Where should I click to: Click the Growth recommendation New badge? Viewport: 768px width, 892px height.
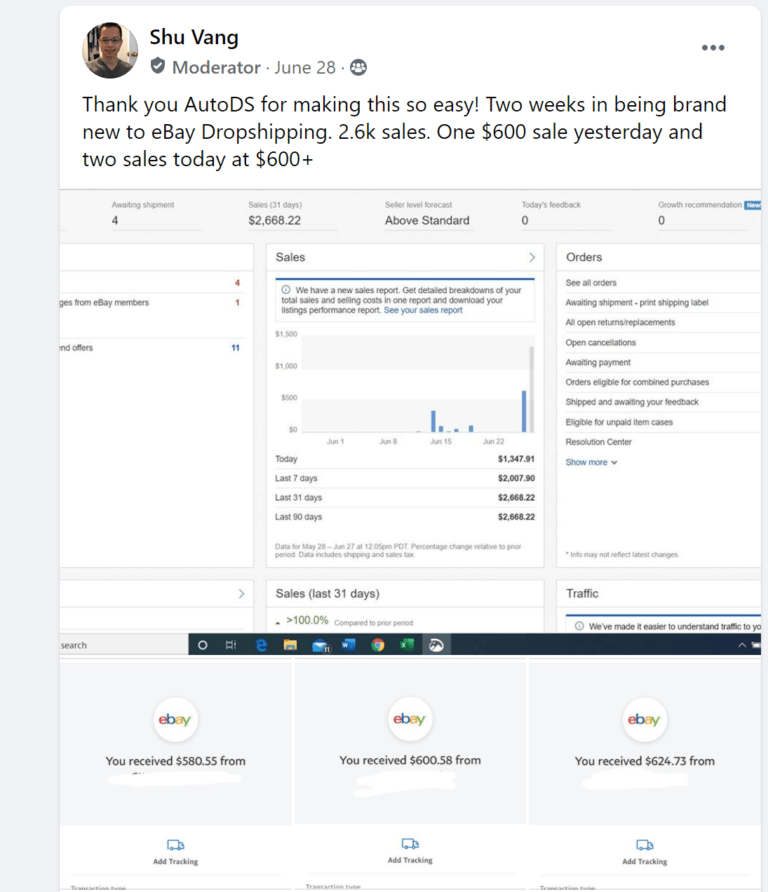(753, 205)
